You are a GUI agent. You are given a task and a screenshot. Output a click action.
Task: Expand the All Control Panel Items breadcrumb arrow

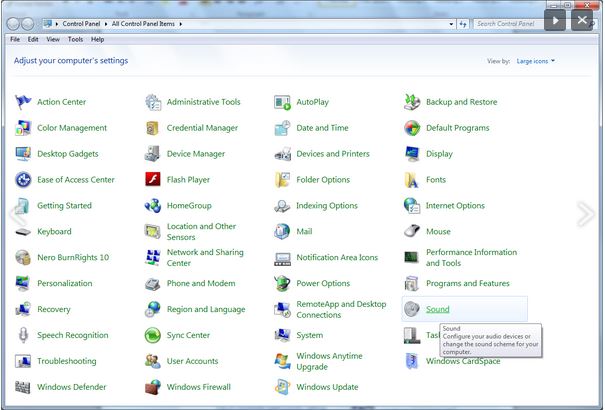(x=180, y=23)
